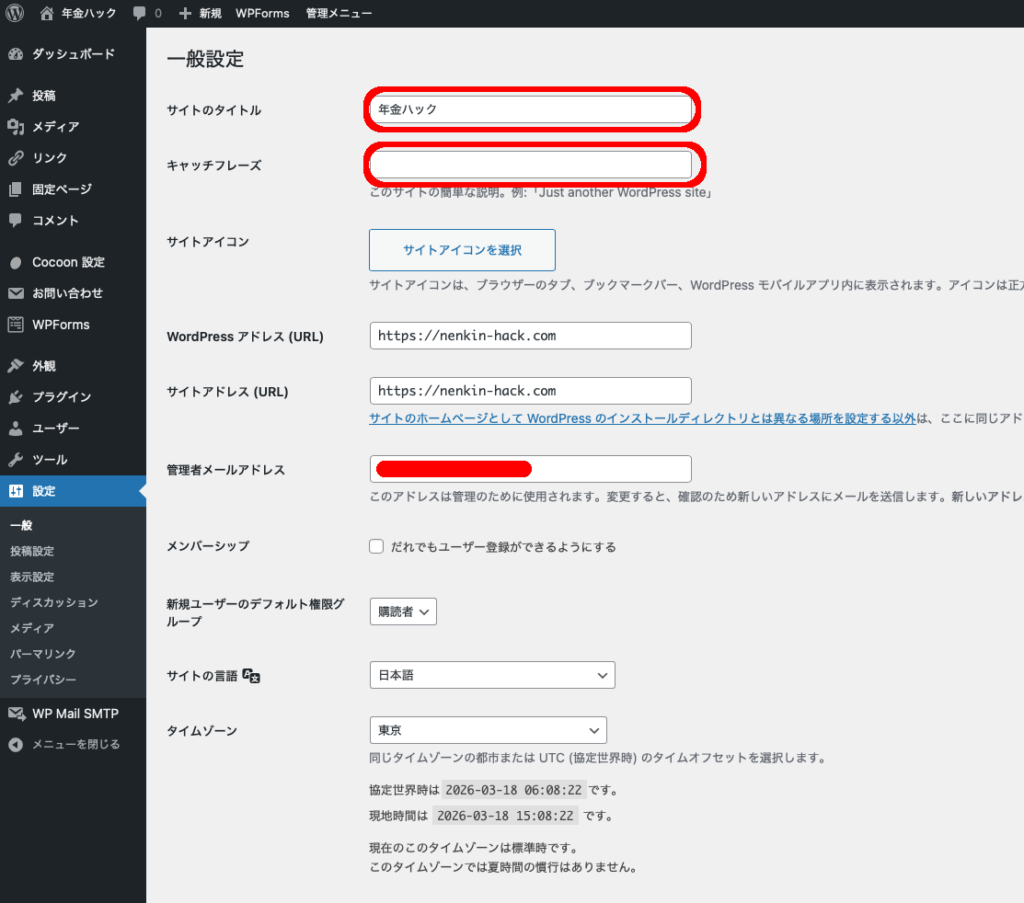Click the WordPress logo icon in admin bar
1024x903 pixels.
click(x=15, y=13)
